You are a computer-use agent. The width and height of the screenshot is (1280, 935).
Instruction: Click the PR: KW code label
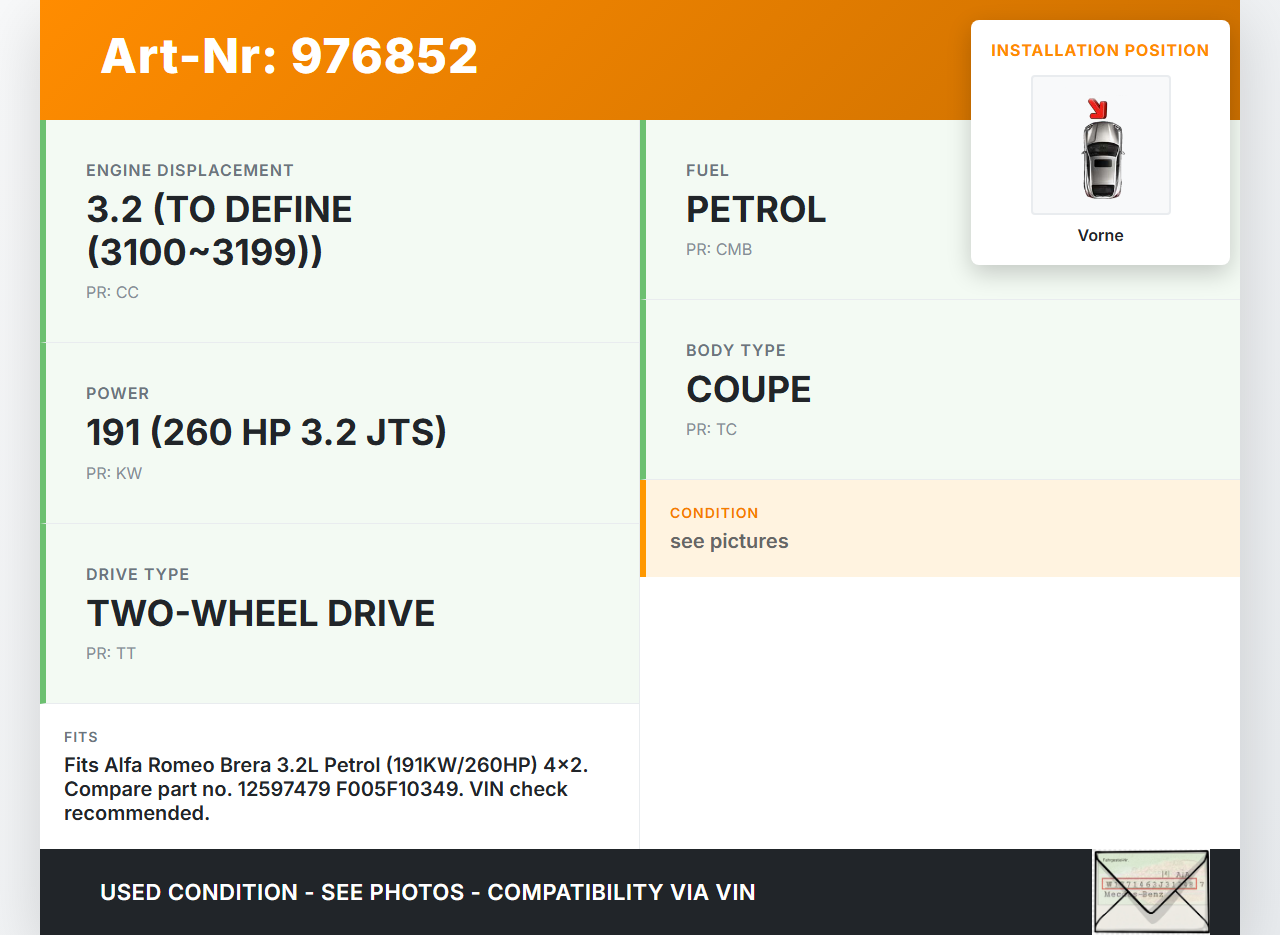point(114,473)
